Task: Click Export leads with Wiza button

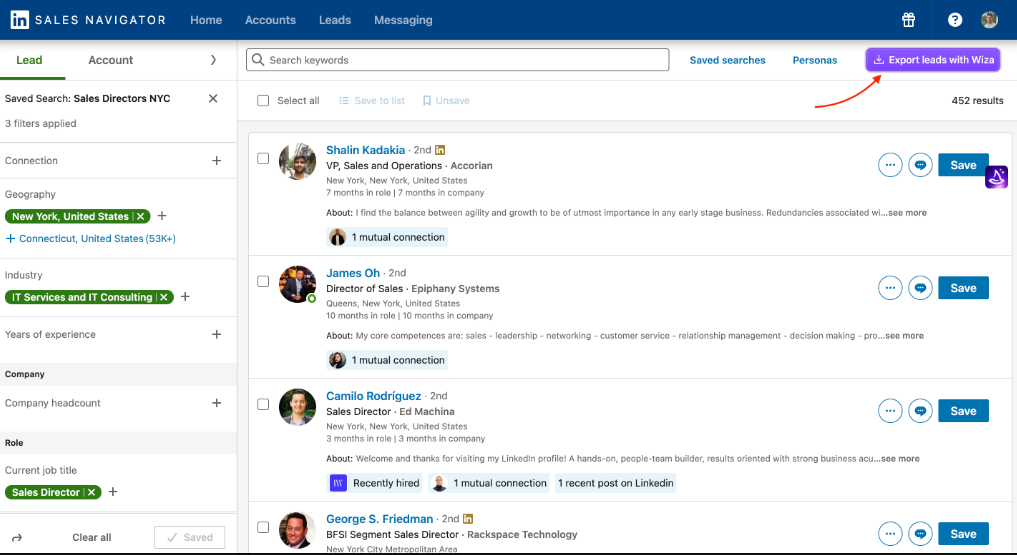Action: pos(933,60)
